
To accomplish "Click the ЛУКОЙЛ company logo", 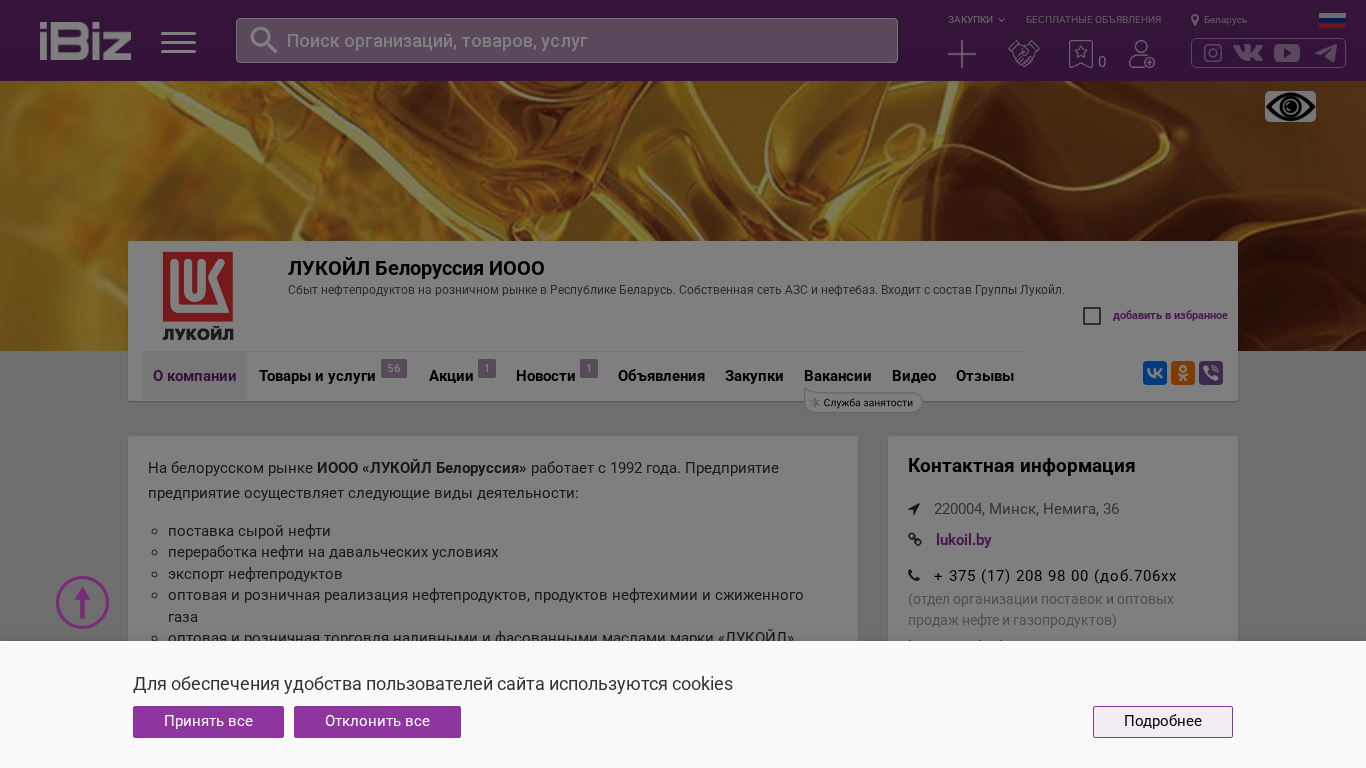I will 198,296.
